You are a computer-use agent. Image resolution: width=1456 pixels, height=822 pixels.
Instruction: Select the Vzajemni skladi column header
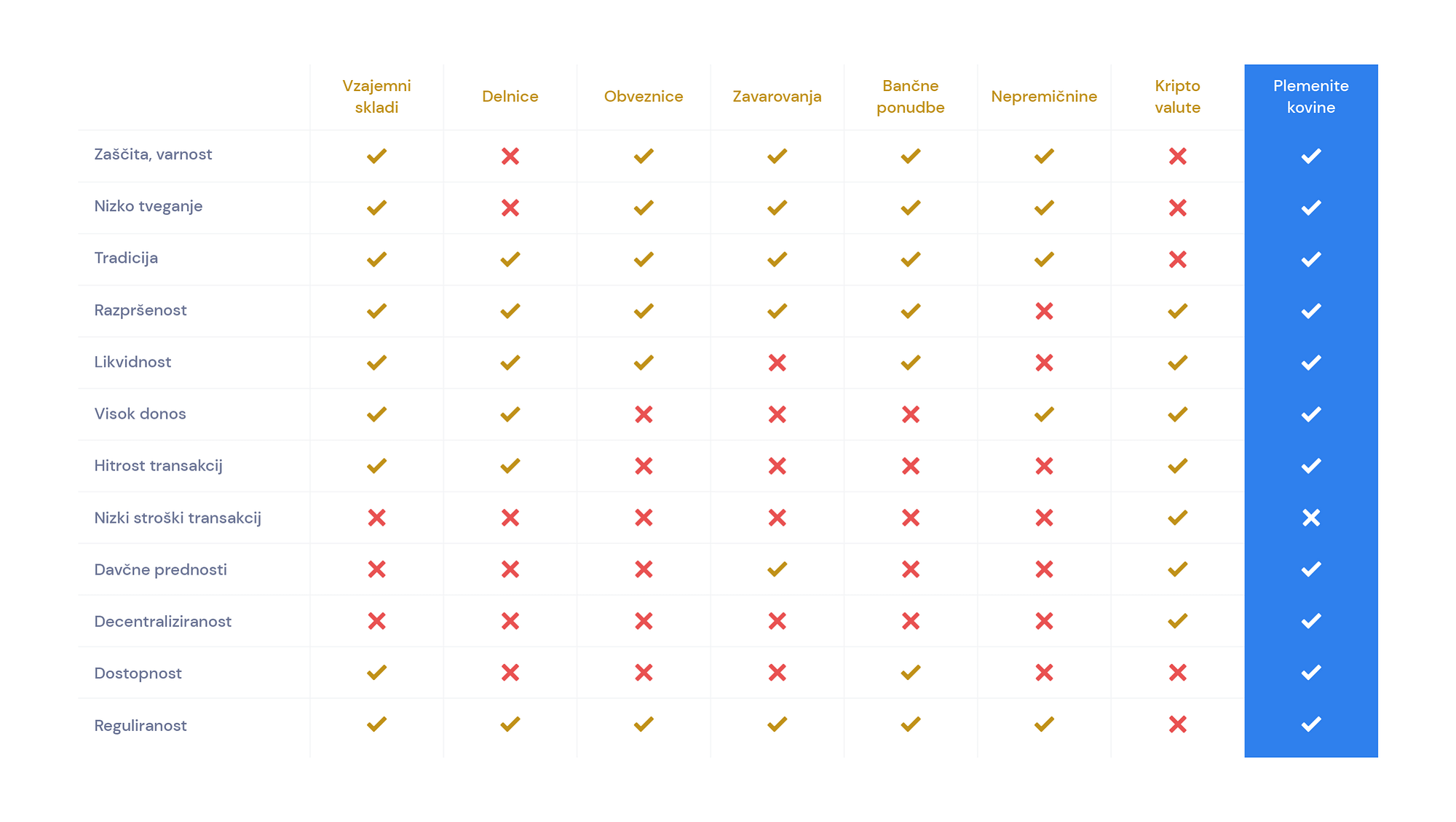[x=376, y=97]
